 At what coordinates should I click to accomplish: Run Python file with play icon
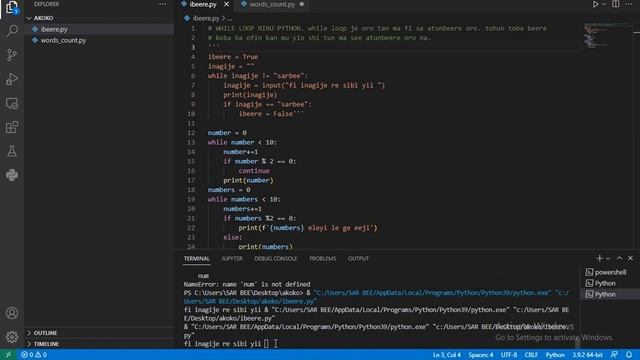596,4
